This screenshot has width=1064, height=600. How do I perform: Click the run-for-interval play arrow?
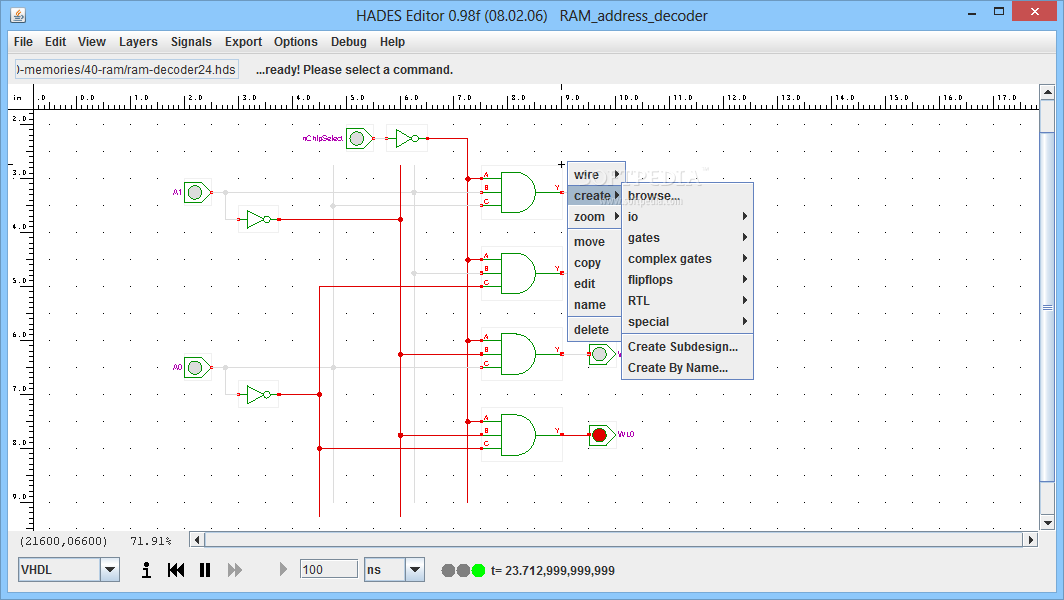(284, 569)
